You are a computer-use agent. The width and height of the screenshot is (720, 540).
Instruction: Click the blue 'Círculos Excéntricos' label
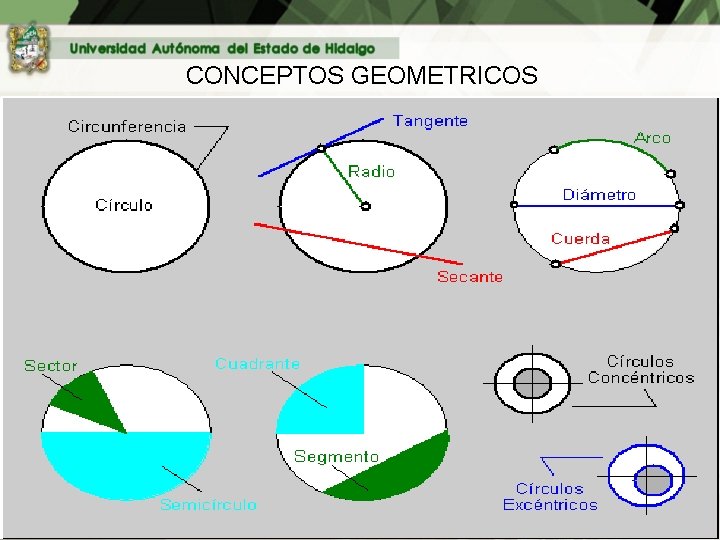click(550, 496)
